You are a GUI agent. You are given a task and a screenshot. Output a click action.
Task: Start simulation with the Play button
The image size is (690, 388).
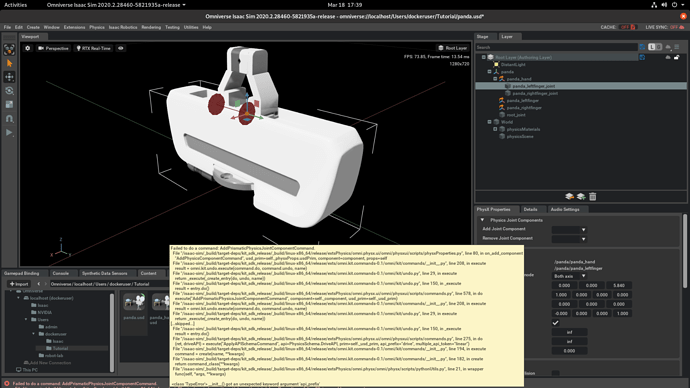[x=9, y=132]
